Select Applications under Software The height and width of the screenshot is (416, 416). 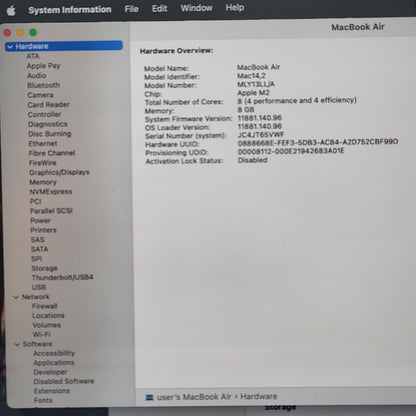click(x=54, y=363)
